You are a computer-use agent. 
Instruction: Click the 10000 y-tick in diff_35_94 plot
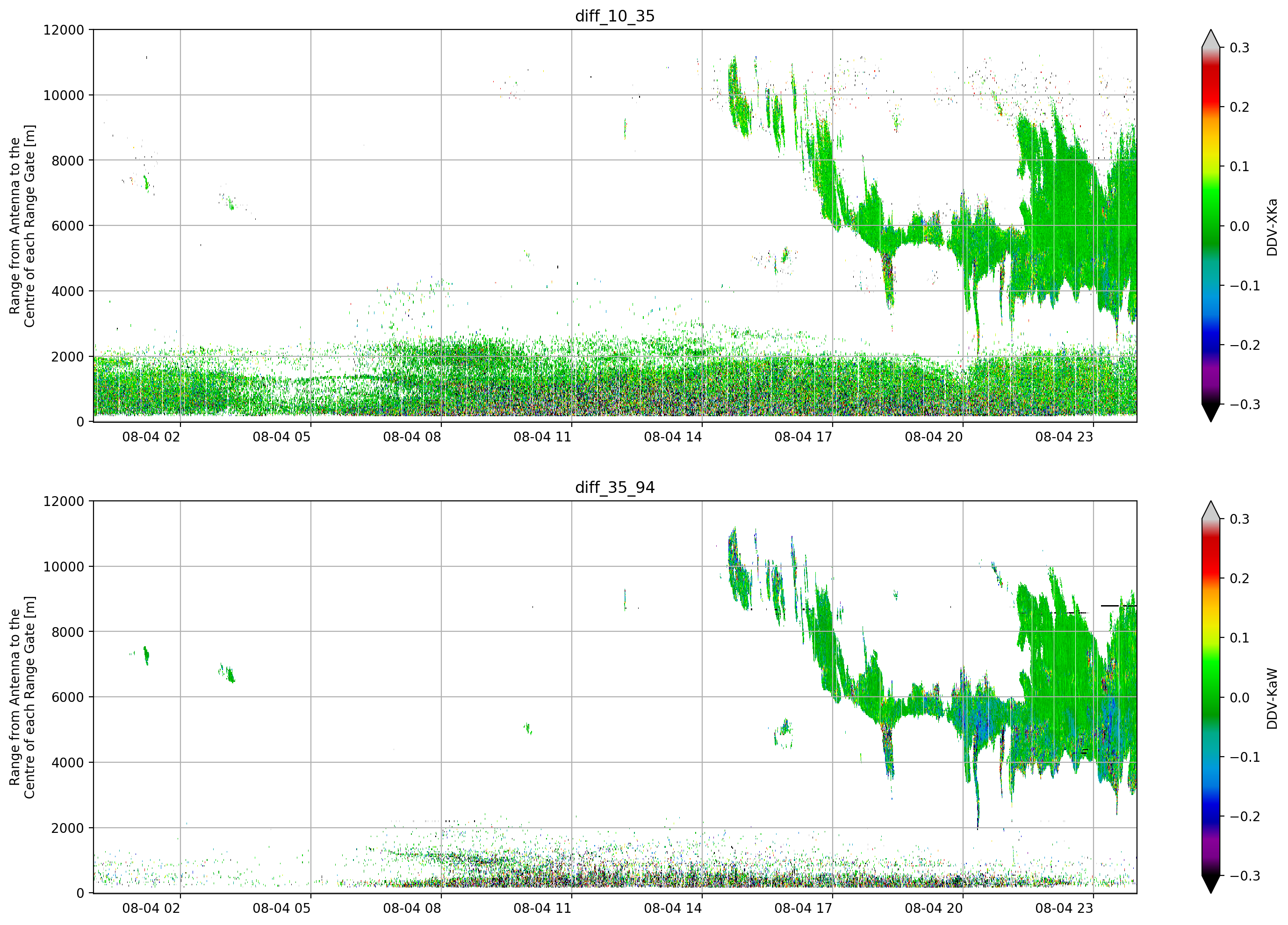pos(64,567)
